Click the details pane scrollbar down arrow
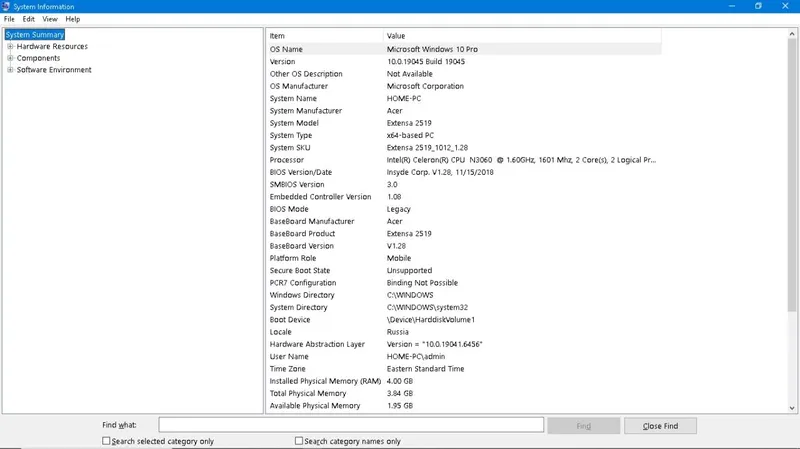Viewport: 800px width, 449px height. [x=792, y=408]
